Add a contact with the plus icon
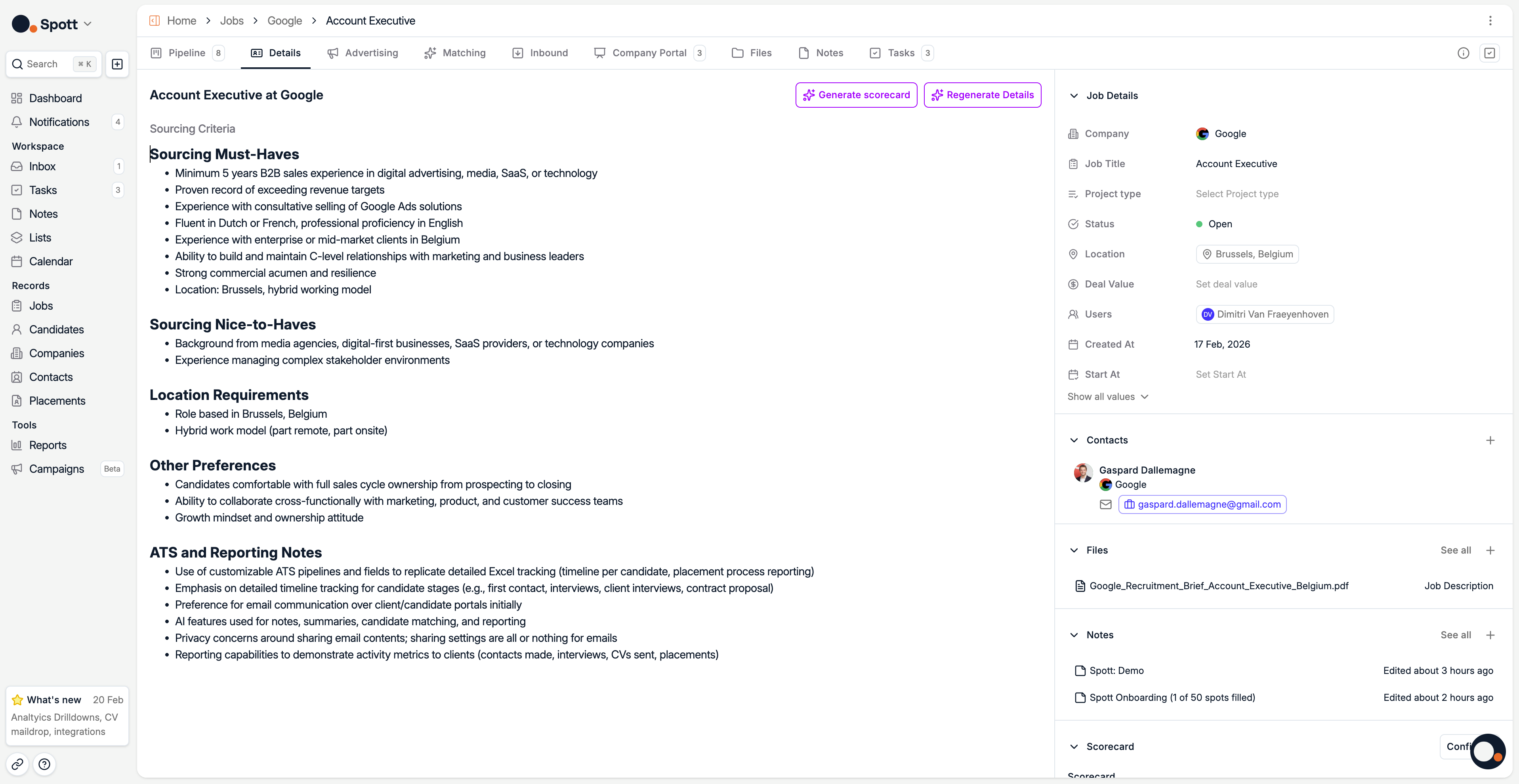 coord(1490,440)
